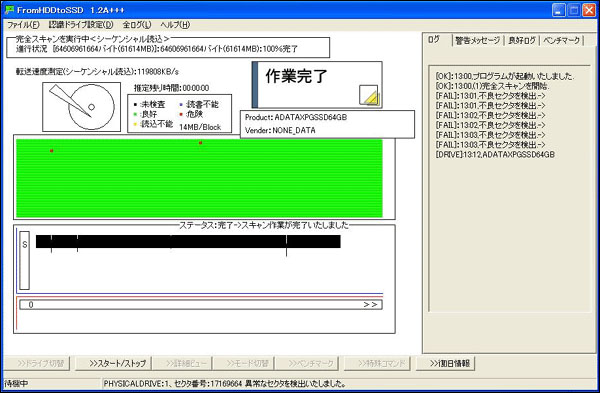
Task: Click the PHYSICALDRIVE:1 sector 17169664 status message
Action: pos(224,383)
